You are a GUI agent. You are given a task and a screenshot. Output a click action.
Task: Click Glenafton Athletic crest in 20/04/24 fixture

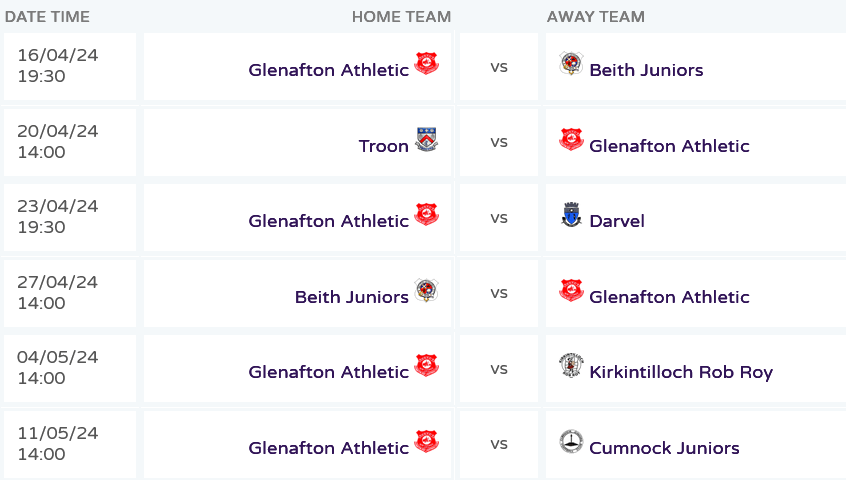pyautogui.click(x=571, y=140)
